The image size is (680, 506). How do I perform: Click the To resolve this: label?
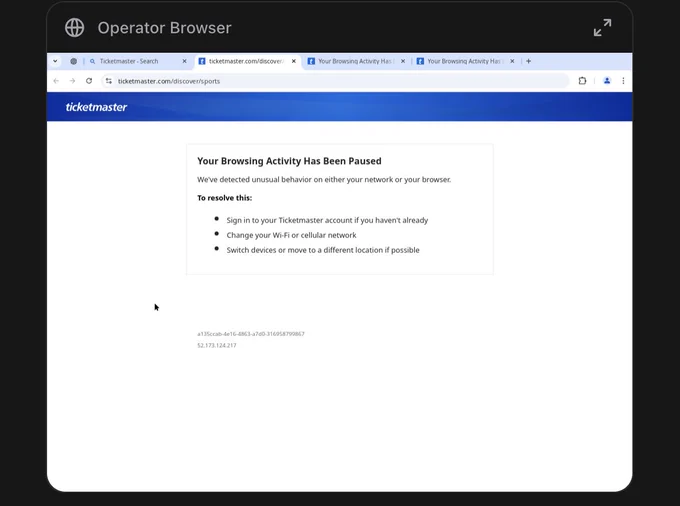point(224,198)
